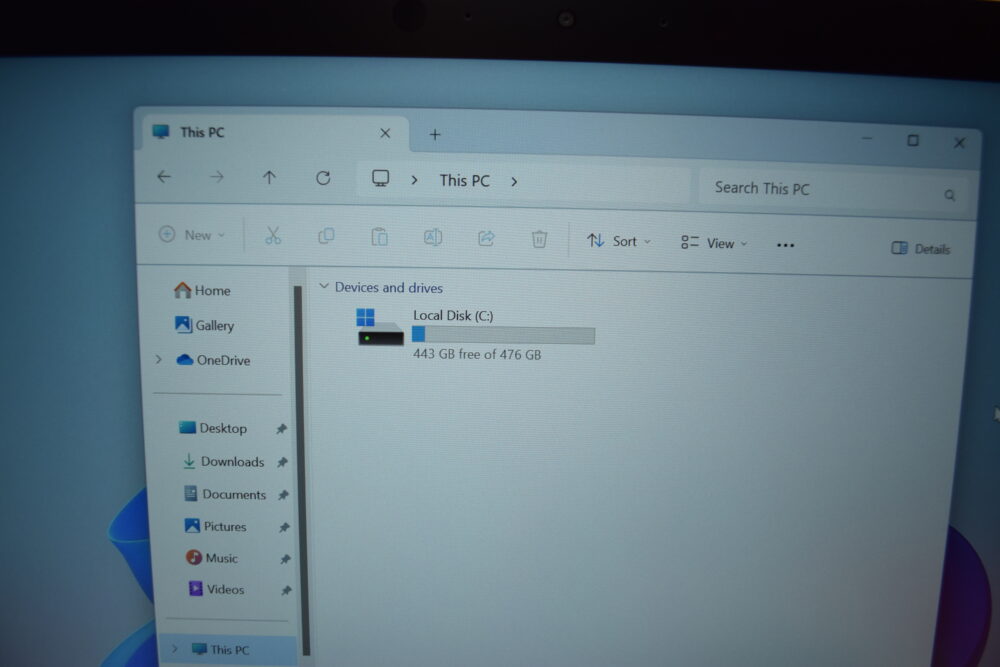Open the New dropdown menu
This screenshot has width=1000, height=667.
coord(191,235)
